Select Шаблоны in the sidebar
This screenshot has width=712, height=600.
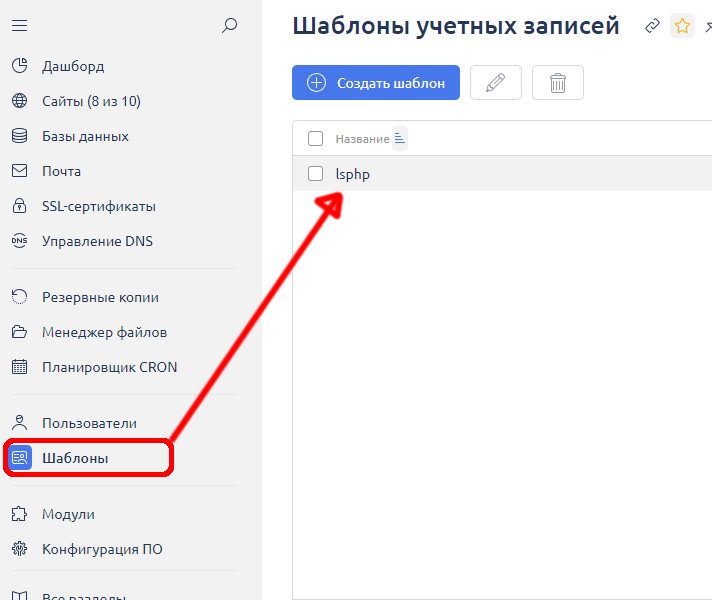tap(75, 458)
